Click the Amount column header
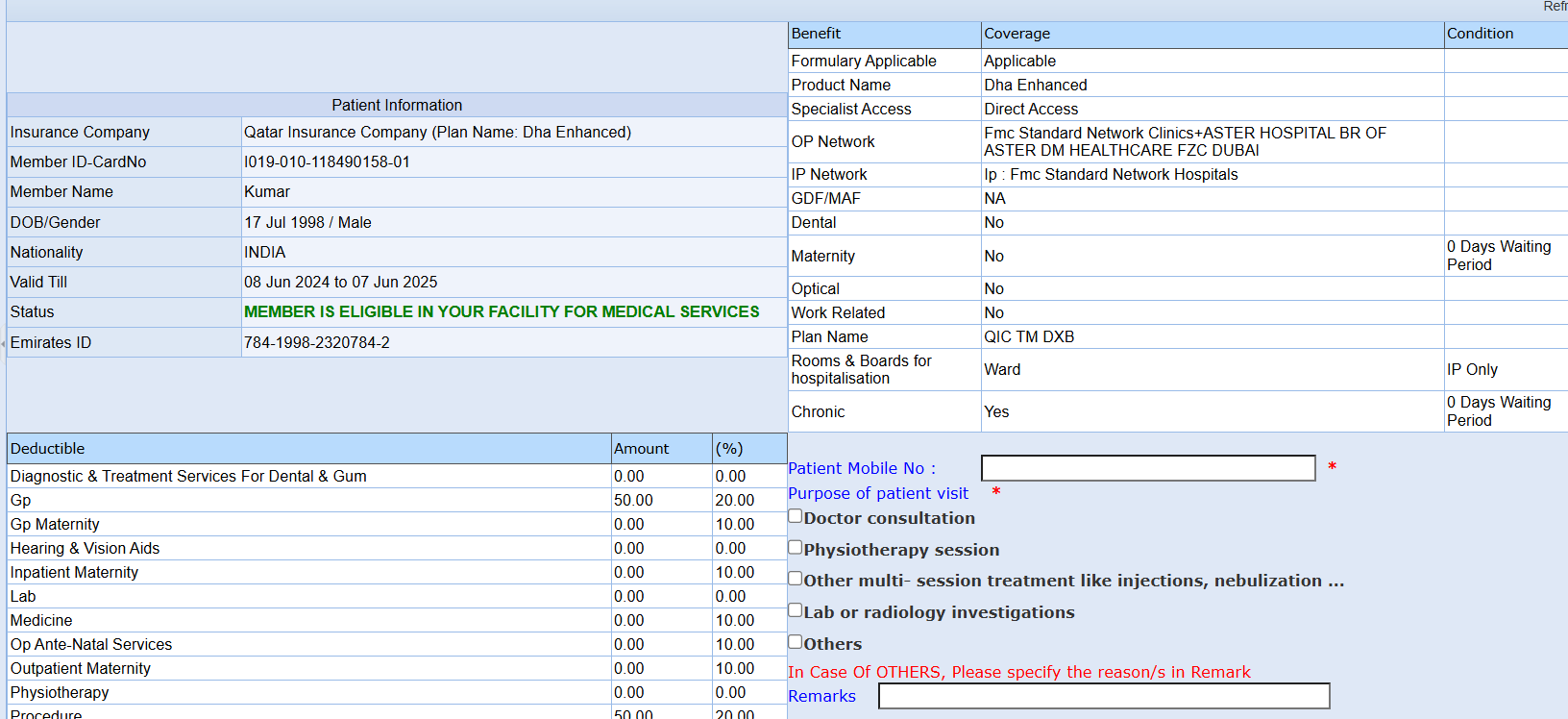 641,449
